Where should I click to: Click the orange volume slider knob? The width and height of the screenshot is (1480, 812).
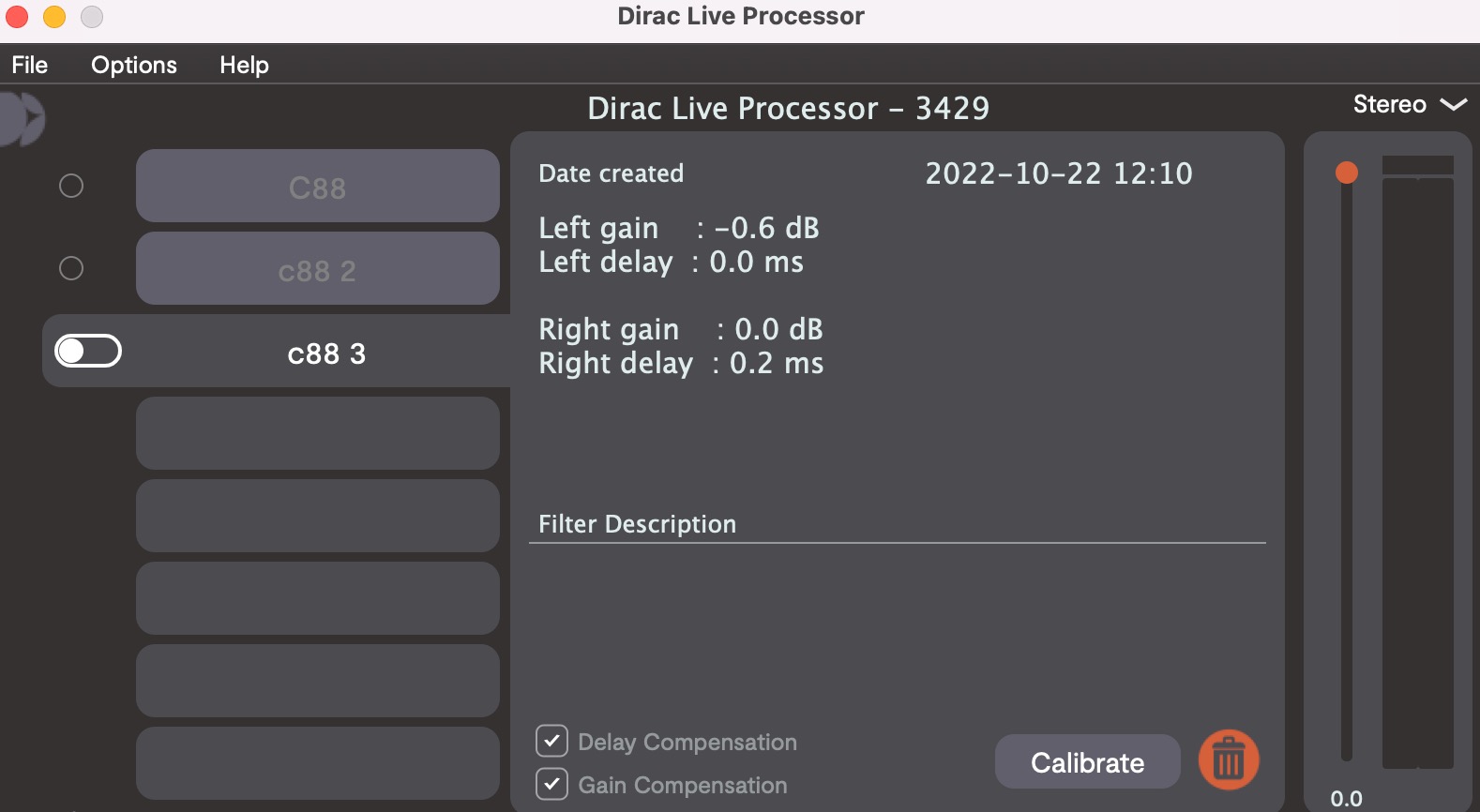tap(1347, 173)
